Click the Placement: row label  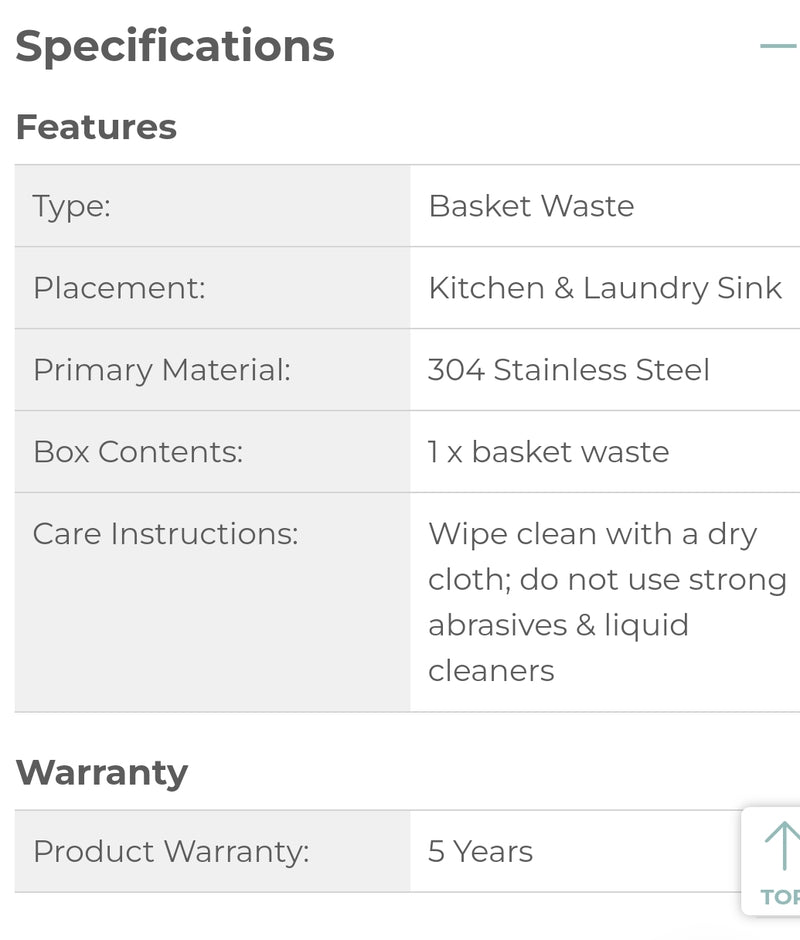(119, 288)
